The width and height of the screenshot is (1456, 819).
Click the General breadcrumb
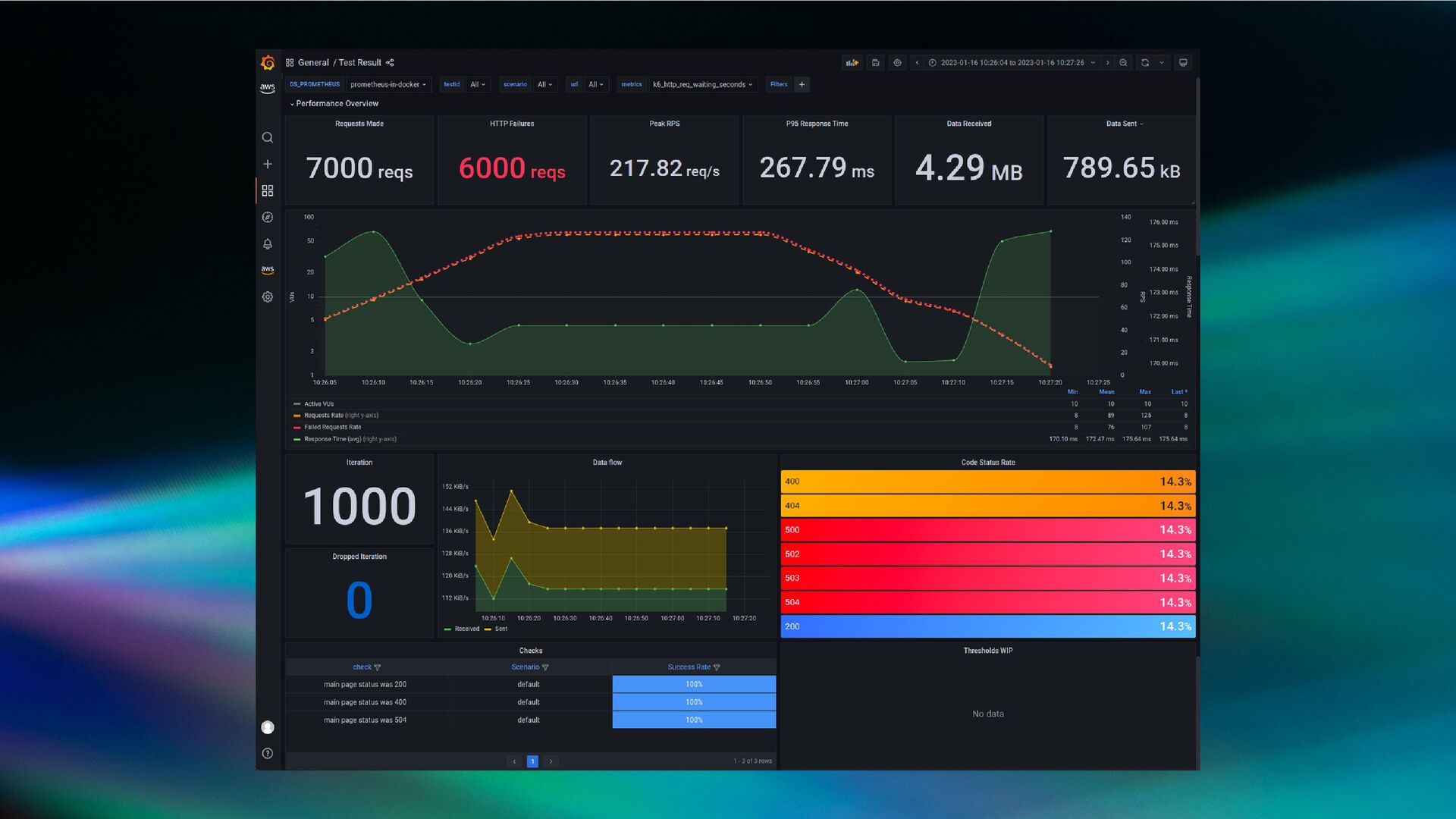pyautogui.click(x=313, y=63)
